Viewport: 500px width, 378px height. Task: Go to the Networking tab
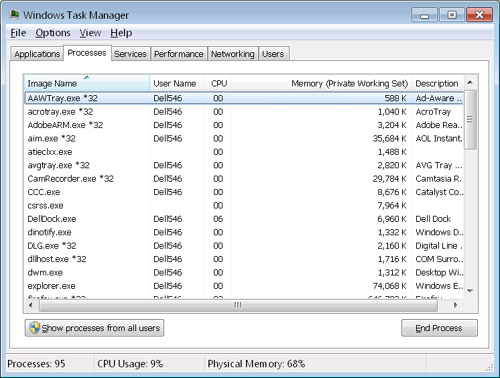233,54
